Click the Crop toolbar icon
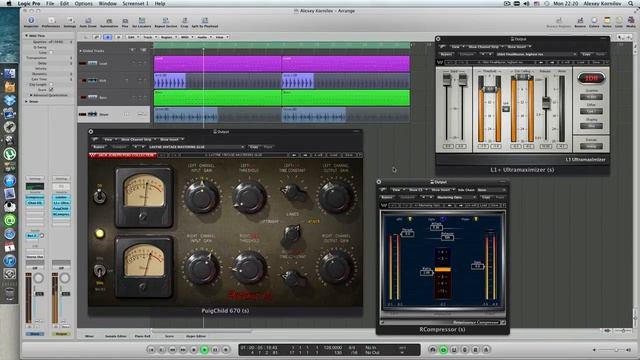 tap(184, 22)
